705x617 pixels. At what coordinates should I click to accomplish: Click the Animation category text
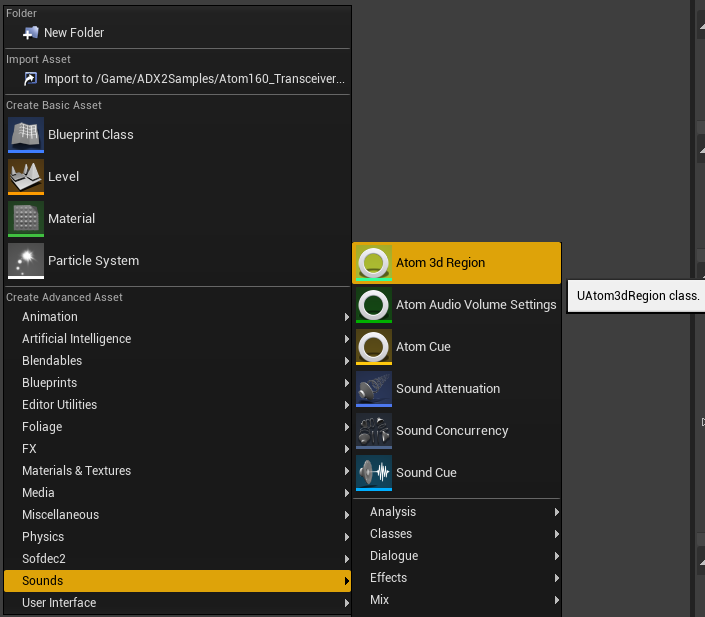pos(50,317)
